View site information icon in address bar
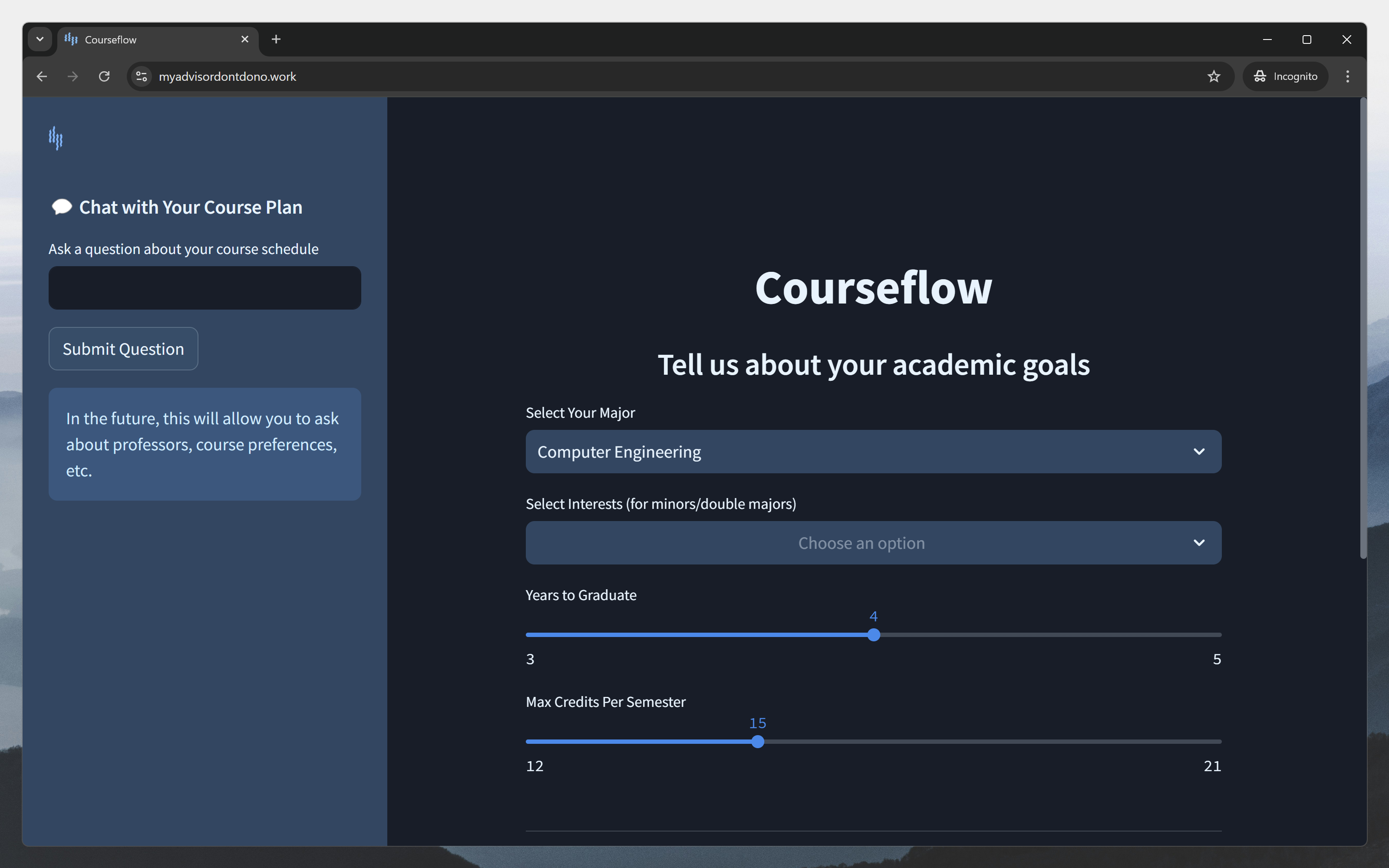The width and height of the screenshot is (1389, 868). pos(142,76)
